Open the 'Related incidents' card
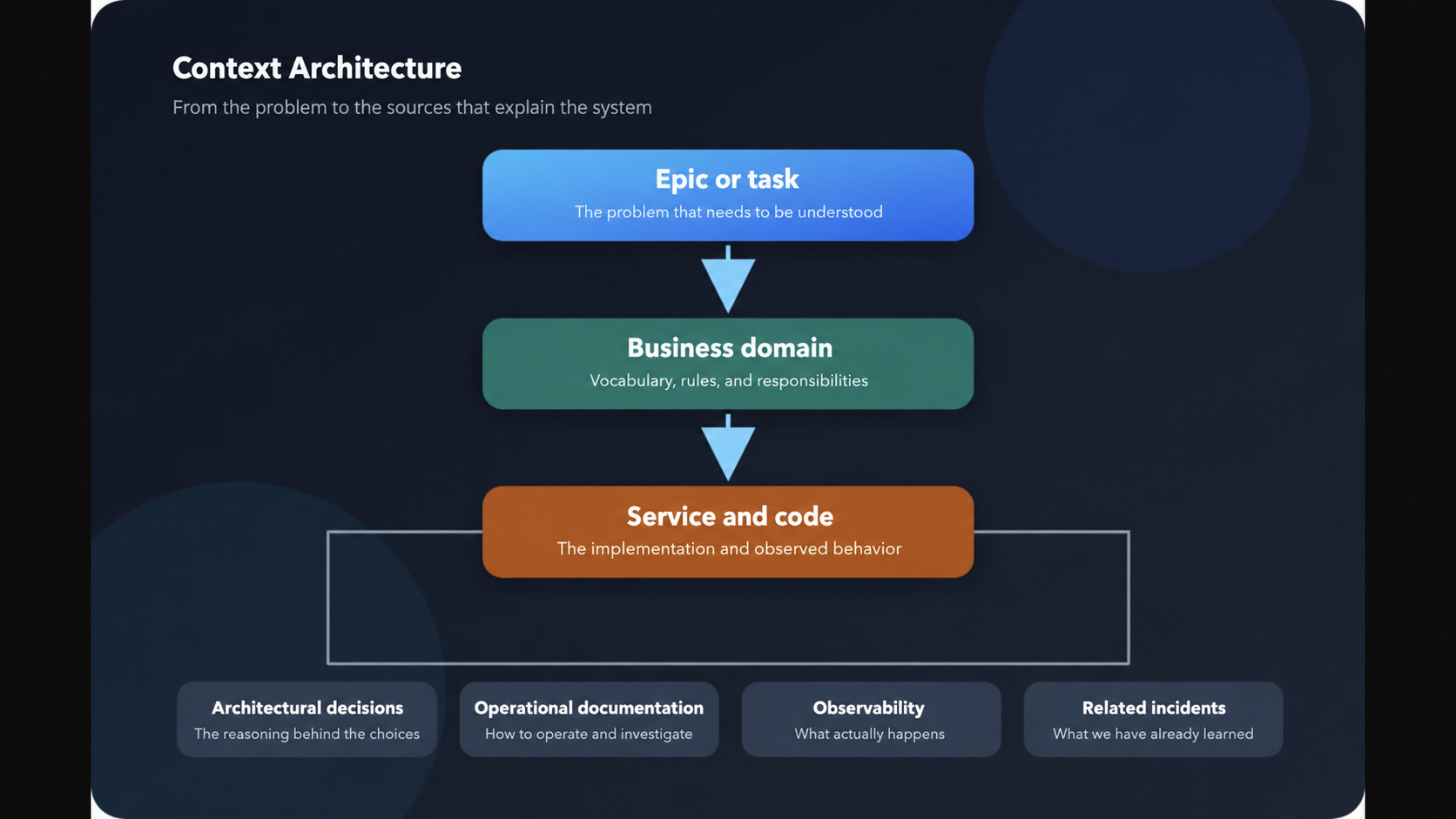The image size is (1456, 819). click(1153, 719)
